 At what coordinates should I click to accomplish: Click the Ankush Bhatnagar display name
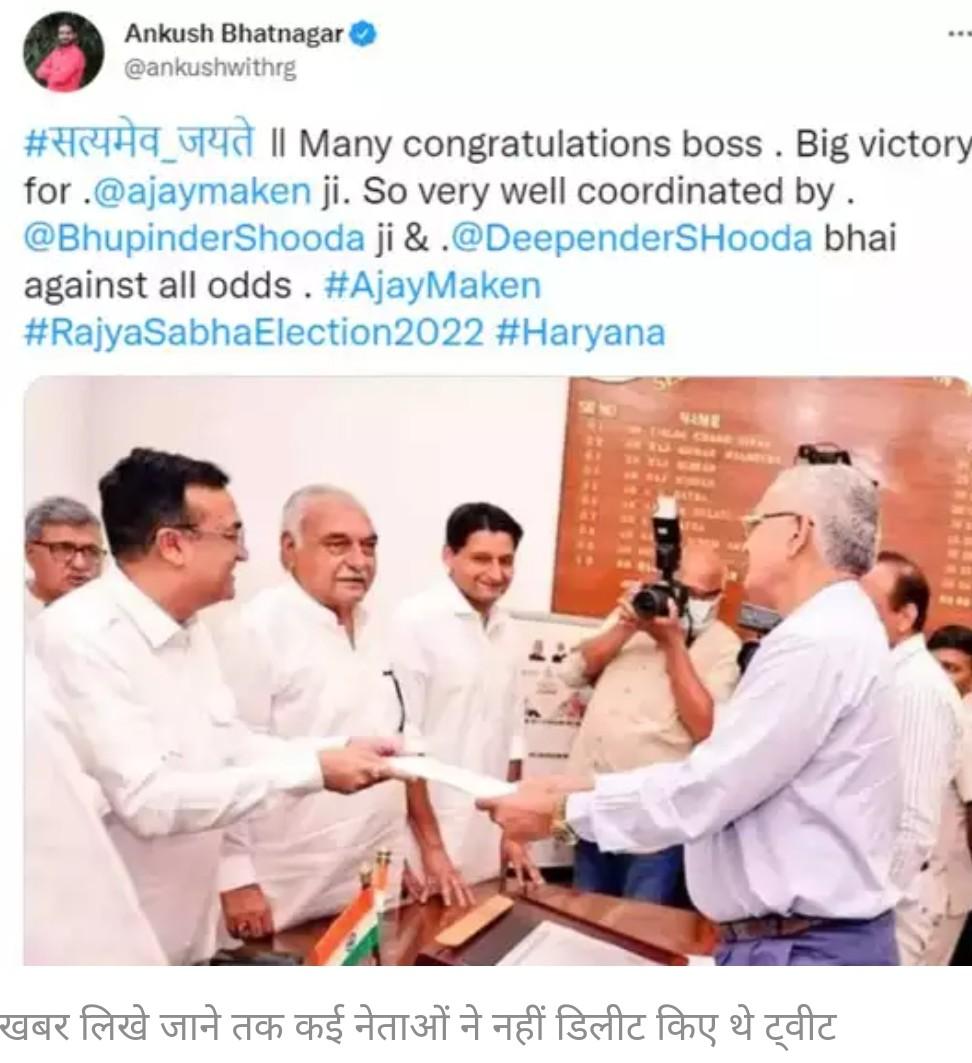(234, 34)
